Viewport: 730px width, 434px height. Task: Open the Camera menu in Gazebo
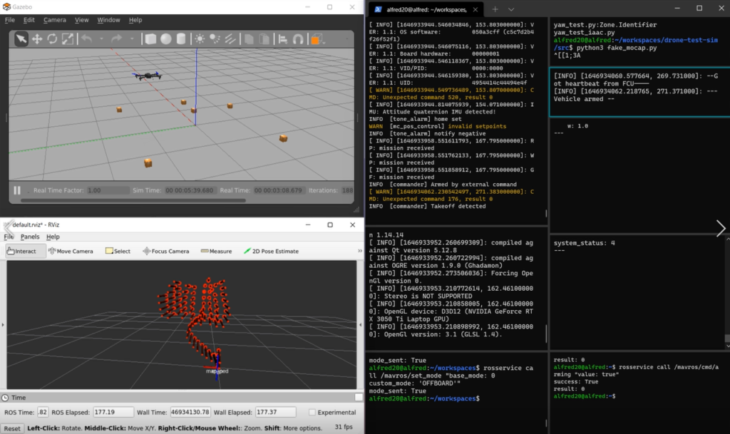click(x=55, y=19)
